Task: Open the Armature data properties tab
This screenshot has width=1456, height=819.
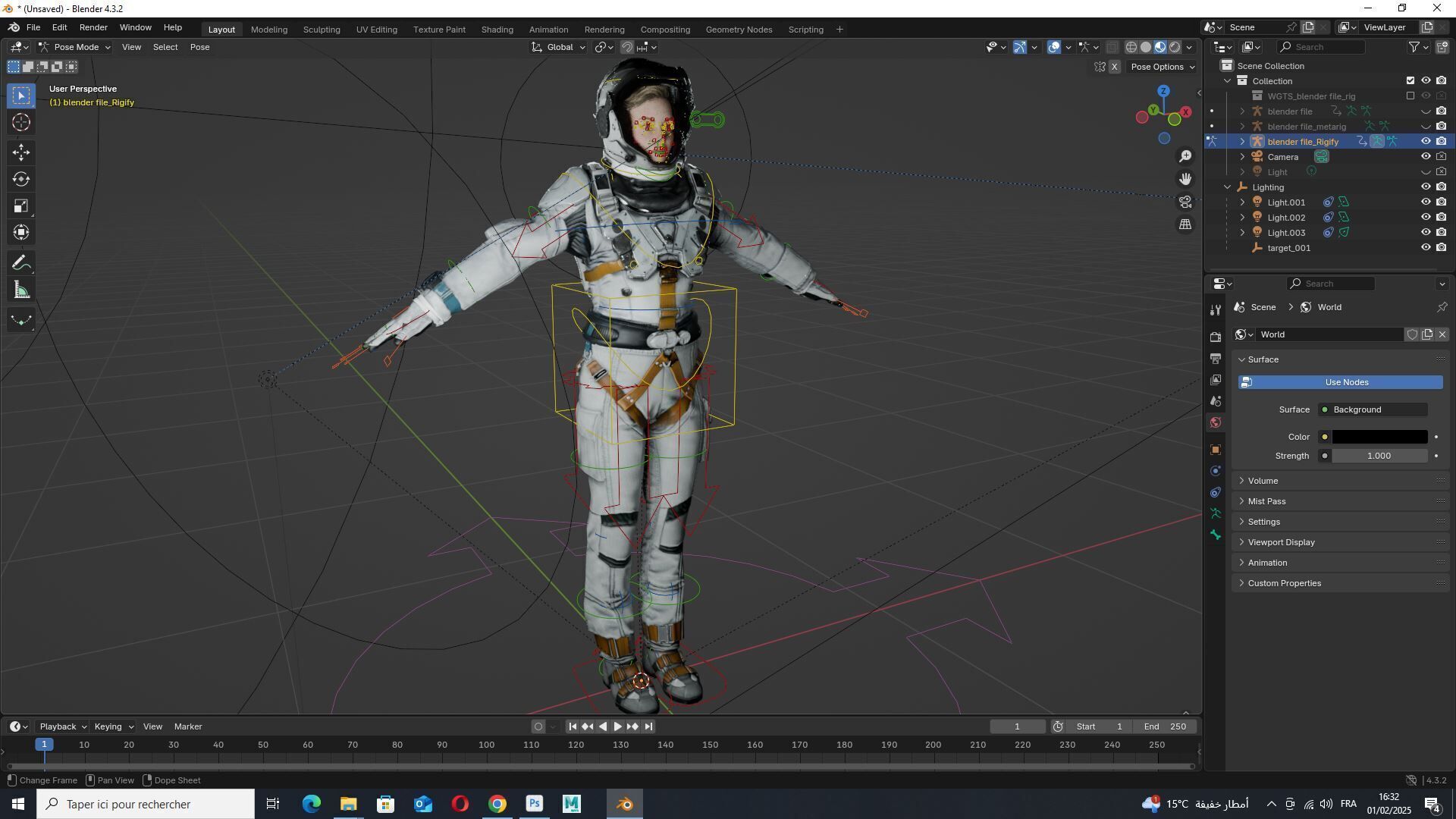Action: click(1216, 514)
